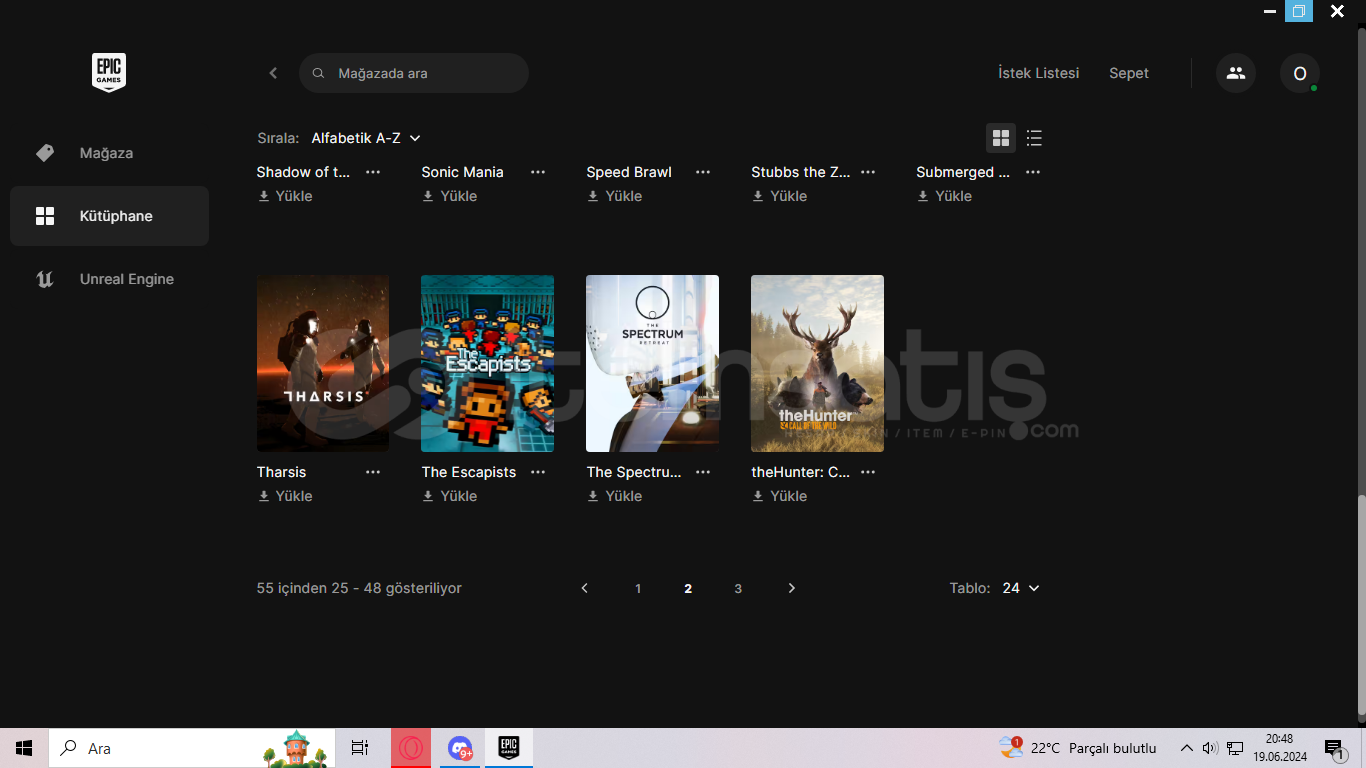
Task: Open options menu for Sonic Mania
Action: tap(538, 172)
